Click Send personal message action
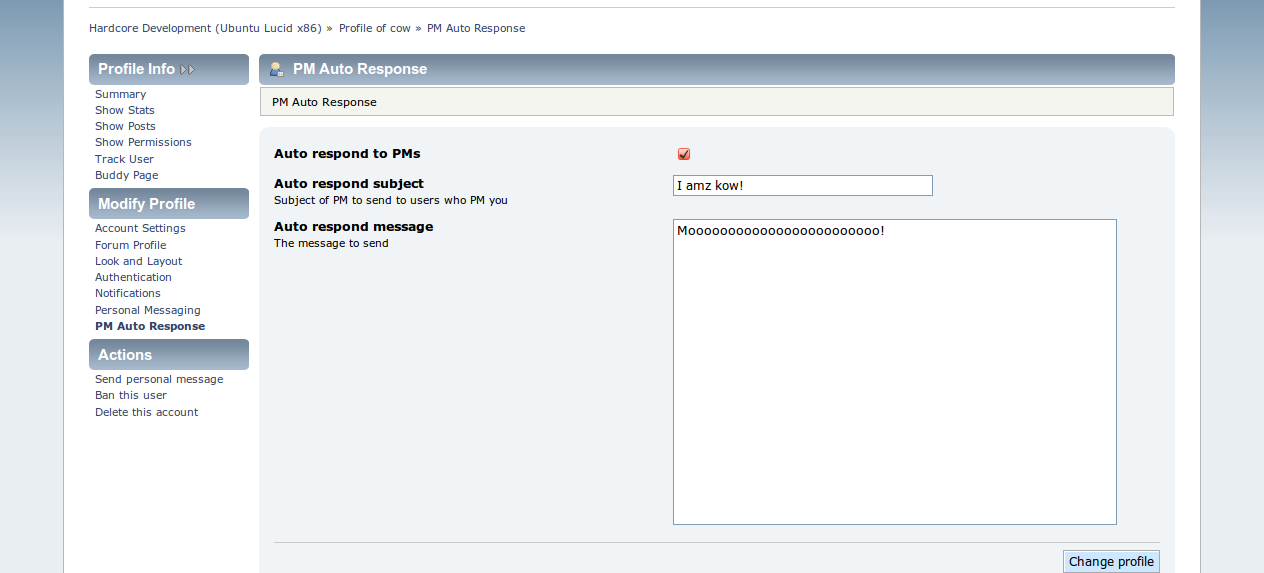The width and height of the screenshot is (1264, 573). (159, 379)
